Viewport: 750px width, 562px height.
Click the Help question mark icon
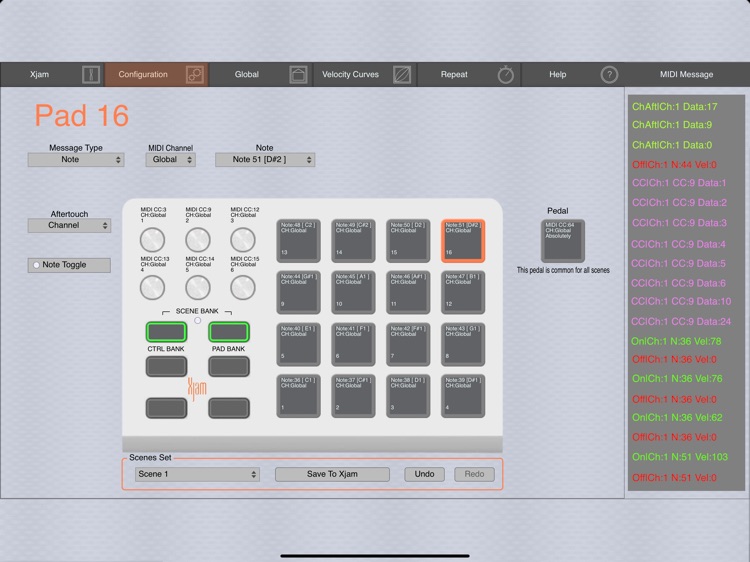(x=609, y=75)
